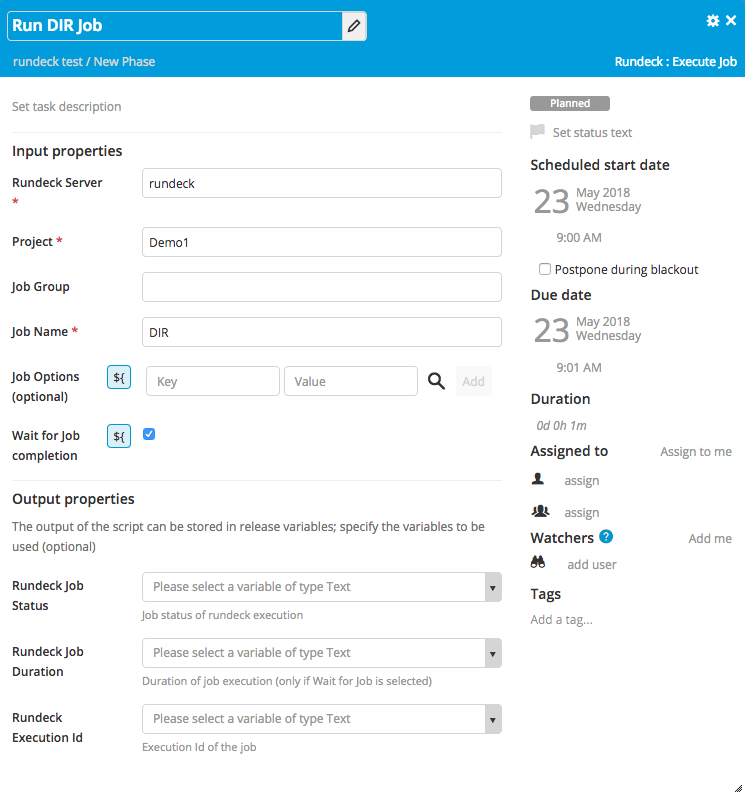Image resolution: width=745 pixels, height=795 pixels.
Task: Click due date 23 May 2018
Action: coord(587,330)
